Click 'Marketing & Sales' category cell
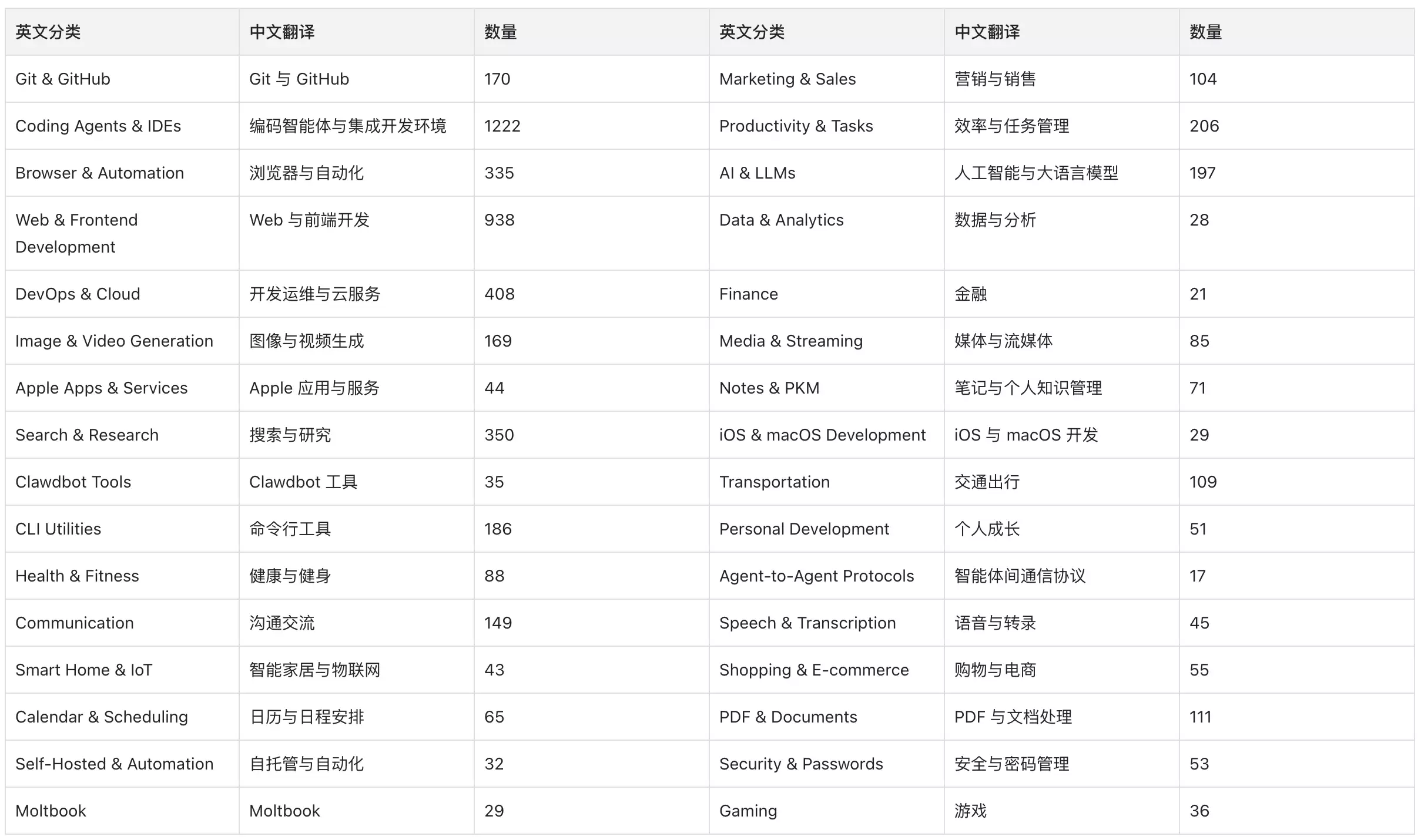The width and height of the screenshot is (1421, 840). [x=787, y=79]
